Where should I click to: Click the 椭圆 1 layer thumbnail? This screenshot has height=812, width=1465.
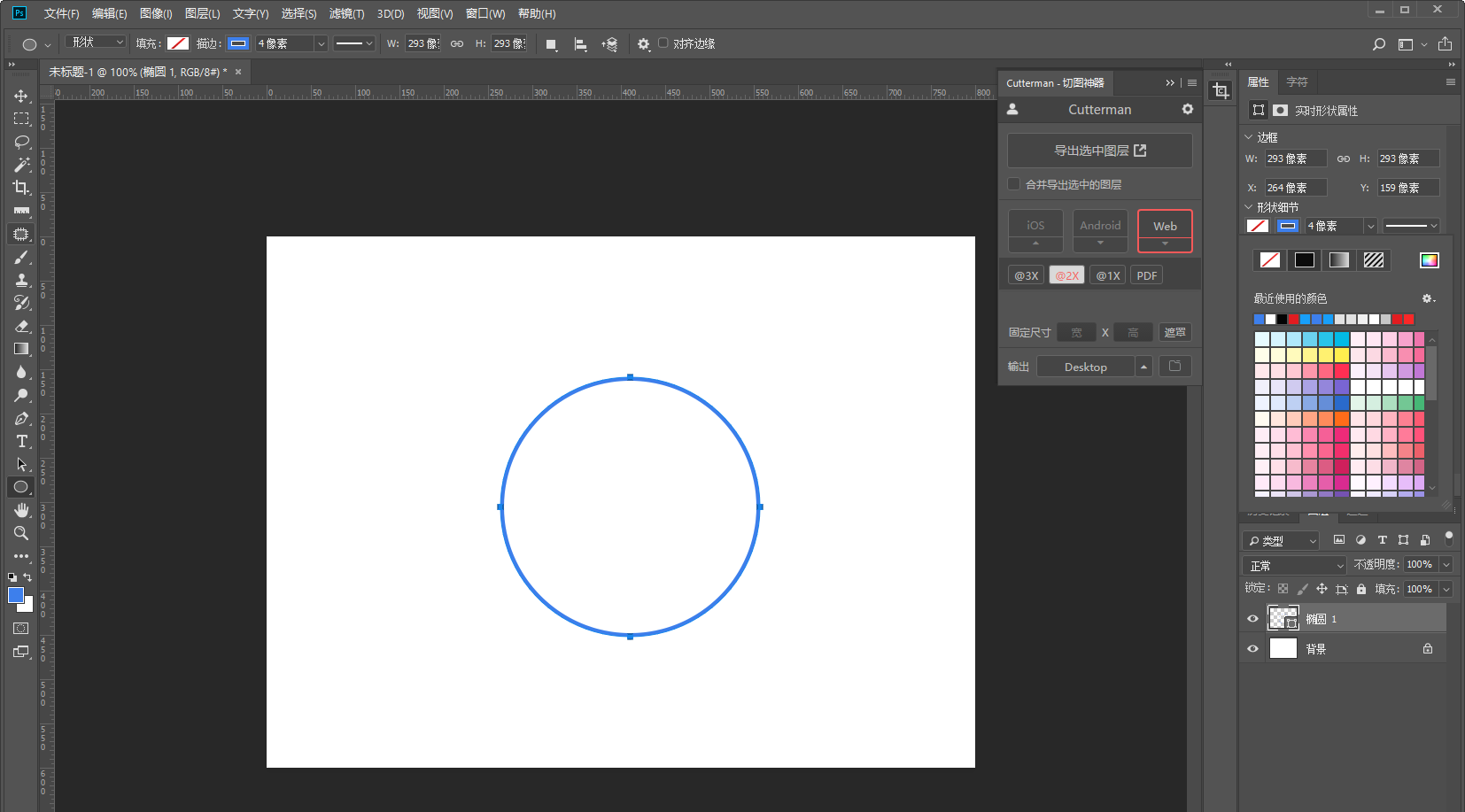(x=1283, y=618)
